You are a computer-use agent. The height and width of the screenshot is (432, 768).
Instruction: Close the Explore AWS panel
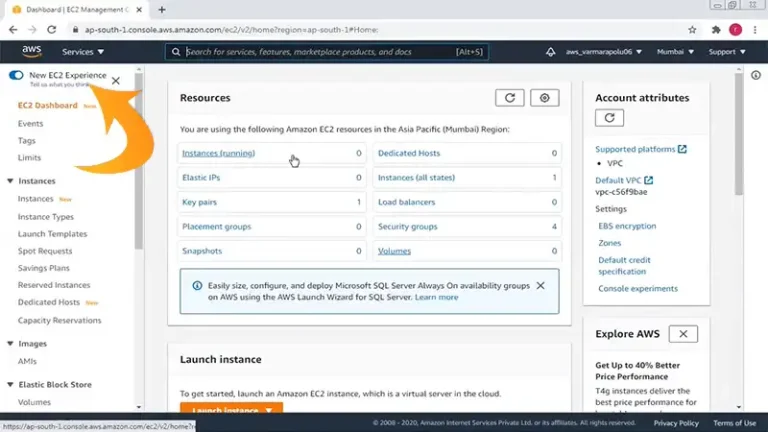[x=683, y=334]
